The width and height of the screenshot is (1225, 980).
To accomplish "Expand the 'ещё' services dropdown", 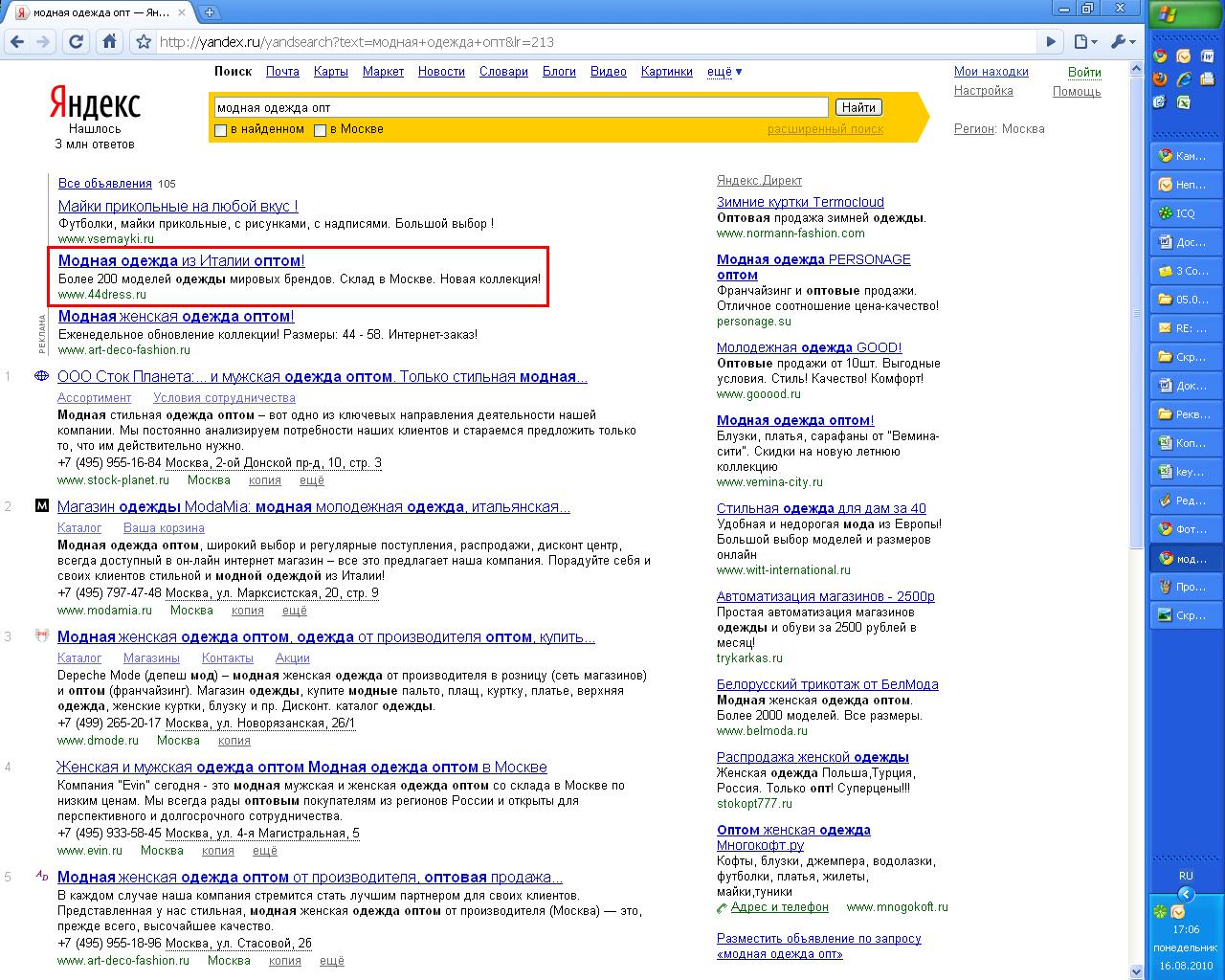I will [724, 72].
